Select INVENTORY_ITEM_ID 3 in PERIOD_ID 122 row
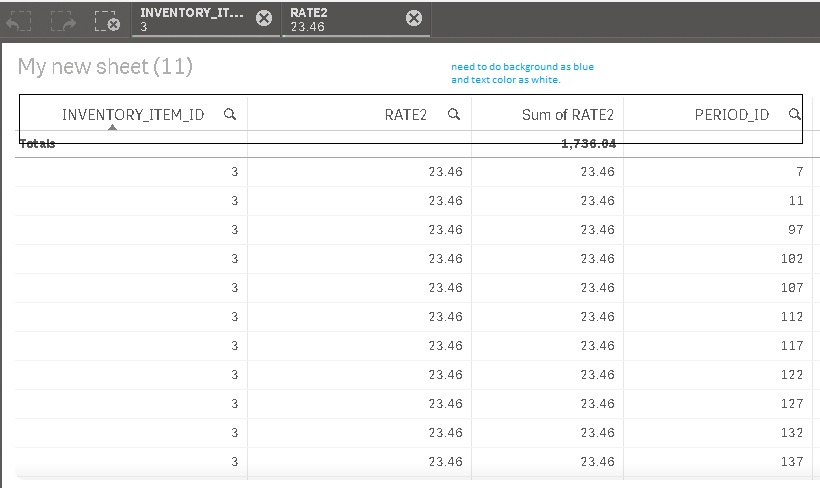 point(234,375)
